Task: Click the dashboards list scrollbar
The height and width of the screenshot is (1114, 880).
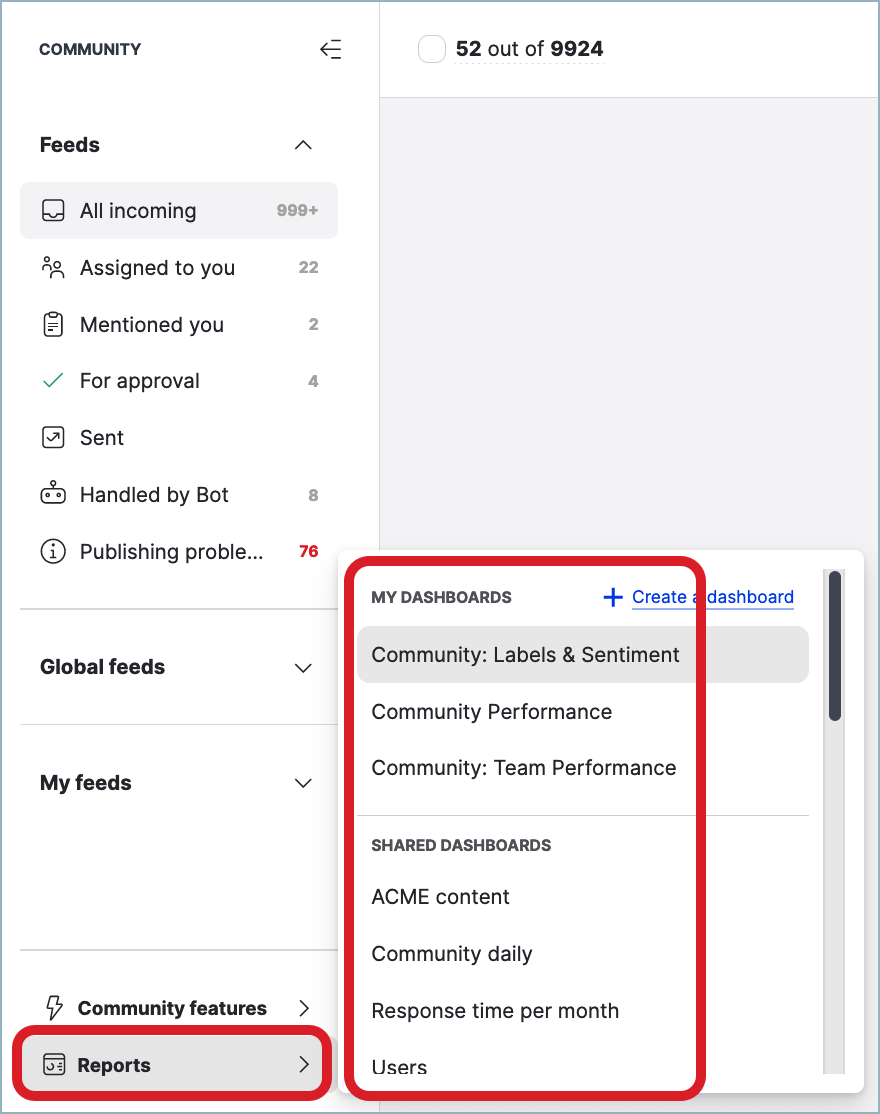Action: click(835, 645)
